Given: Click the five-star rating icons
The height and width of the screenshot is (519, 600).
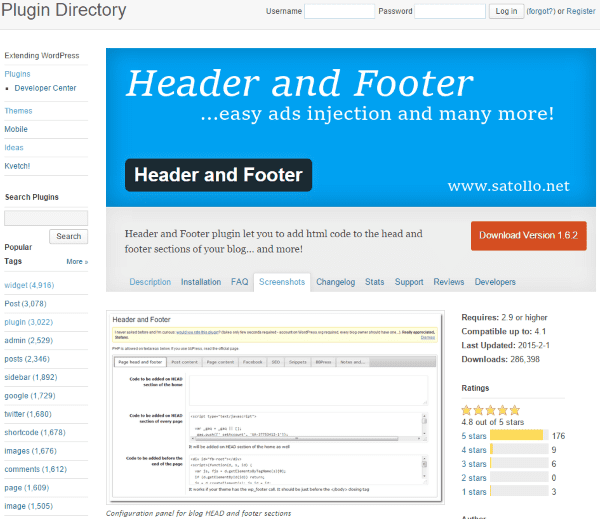Looking at the screenshot, I should 491,410.
